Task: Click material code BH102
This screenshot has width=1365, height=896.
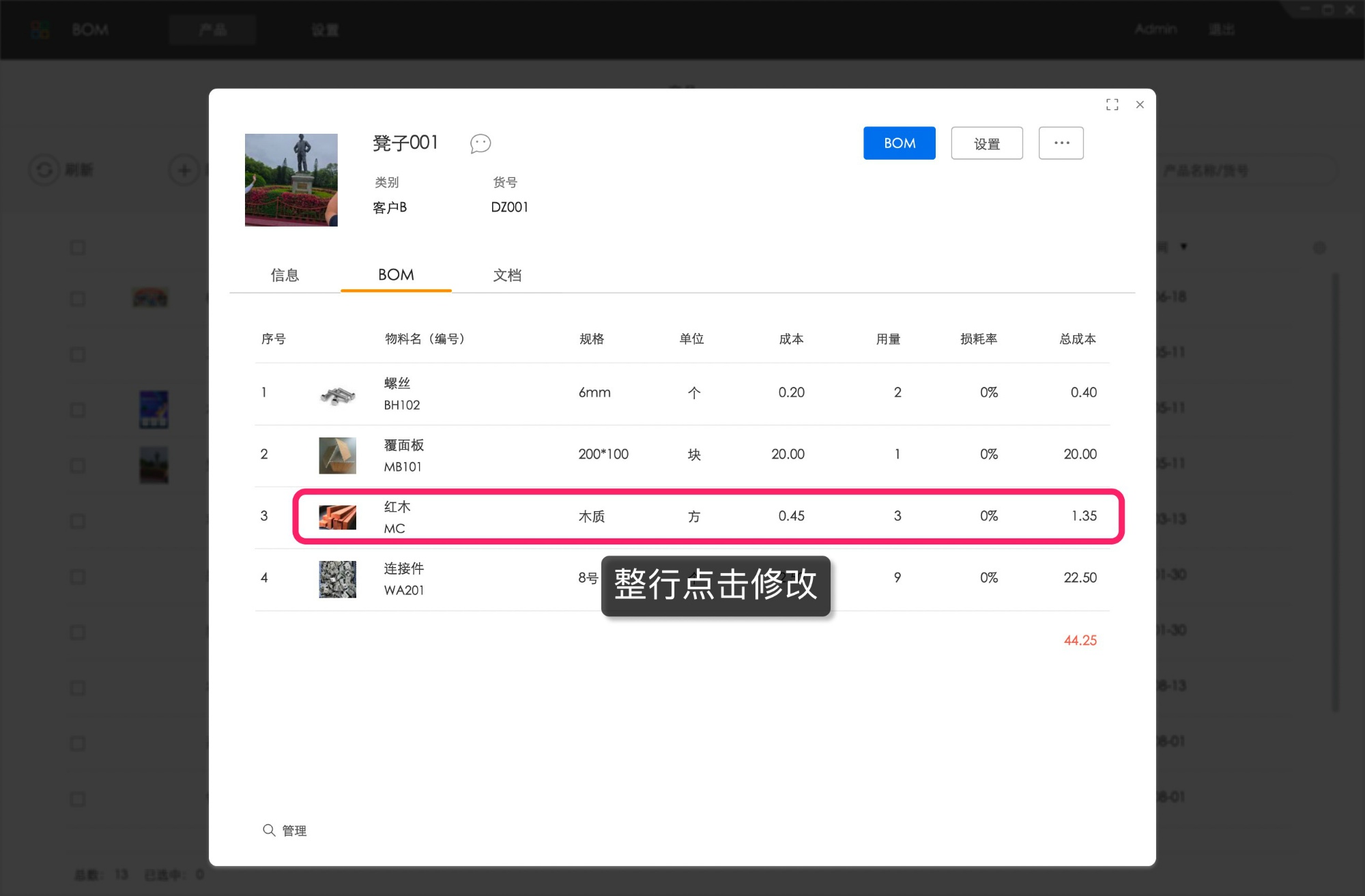Action: pos(401,405)
